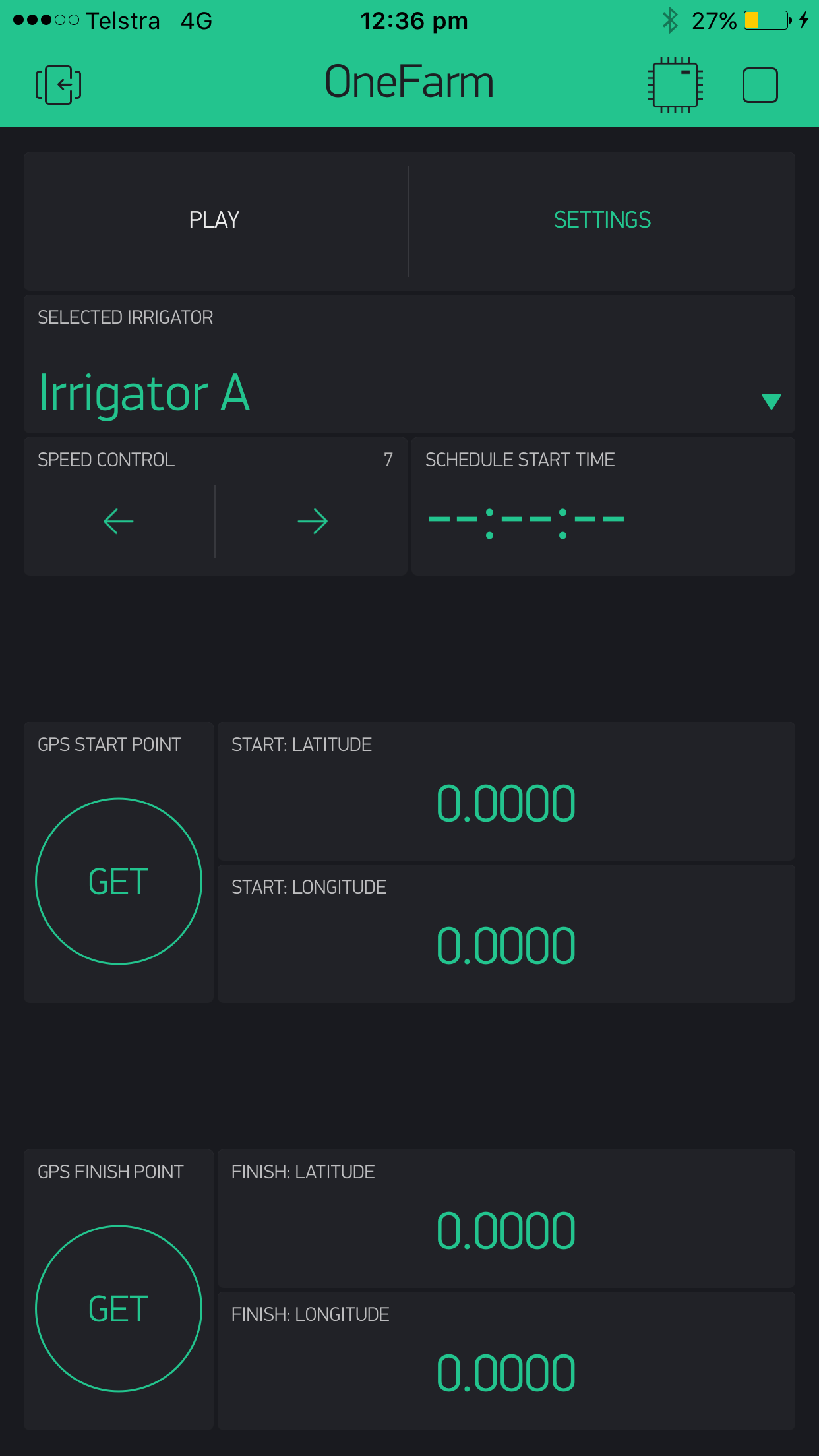Switch to the SETTINGS tab

(x=602, y=220)
